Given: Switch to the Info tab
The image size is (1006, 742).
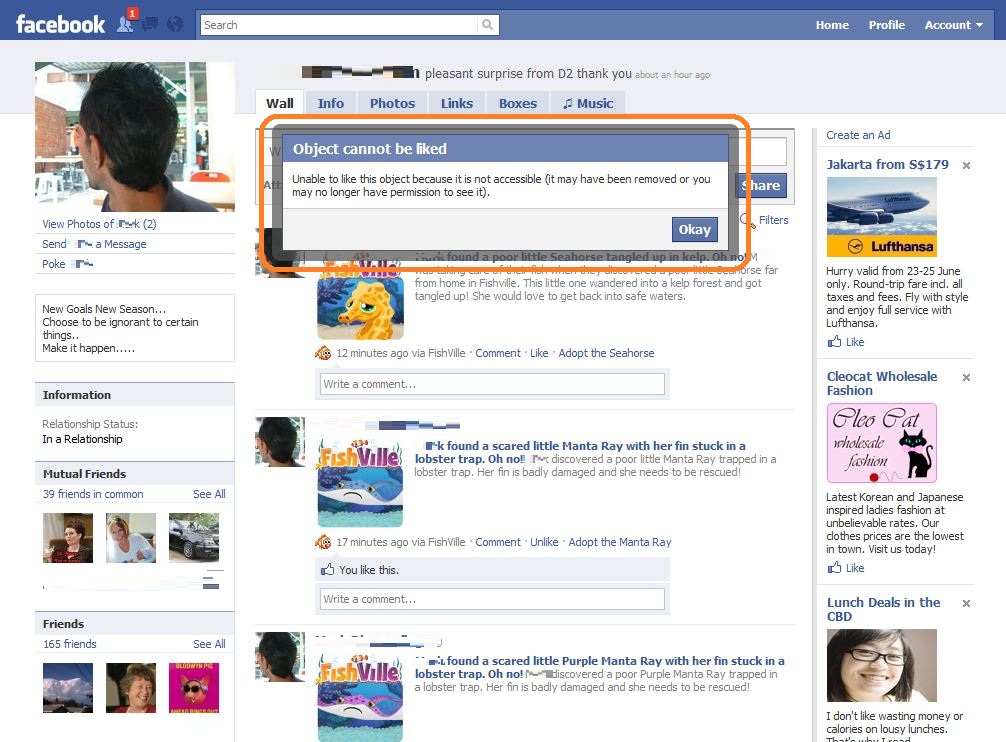Looking at the screenshot, I should point(330,103).
